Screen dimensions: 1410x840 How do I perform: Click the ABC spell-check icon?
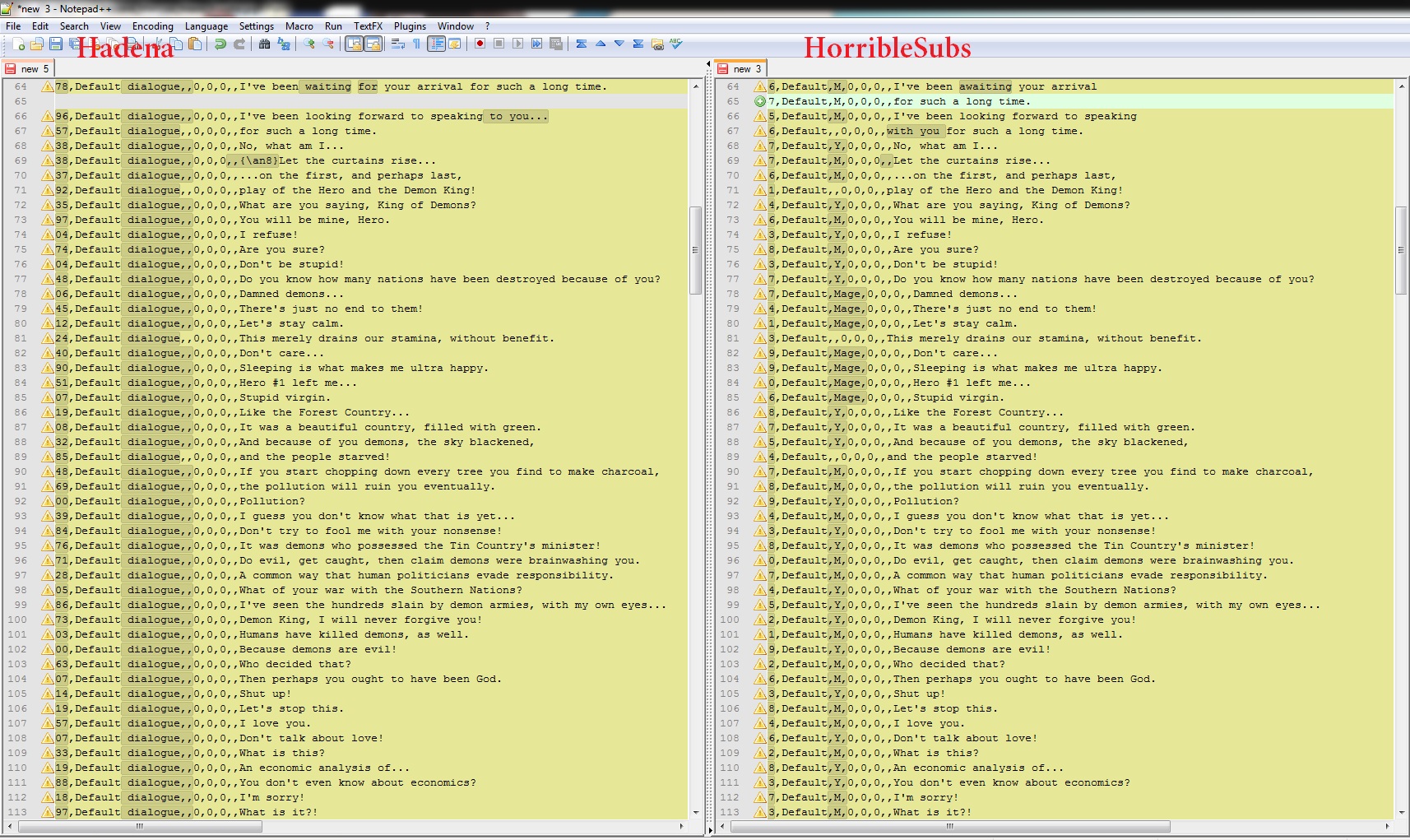(676, 44)
